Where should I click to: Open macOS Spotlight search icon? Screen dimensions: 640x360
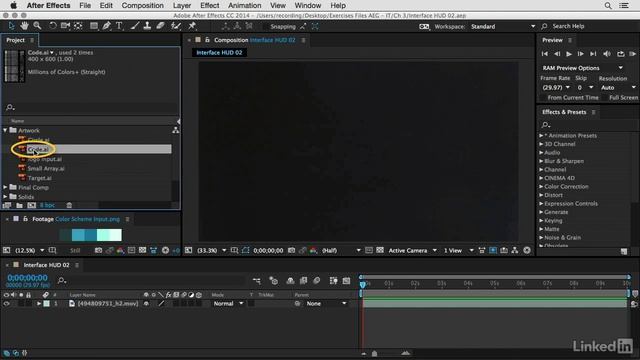click(608, 5)
